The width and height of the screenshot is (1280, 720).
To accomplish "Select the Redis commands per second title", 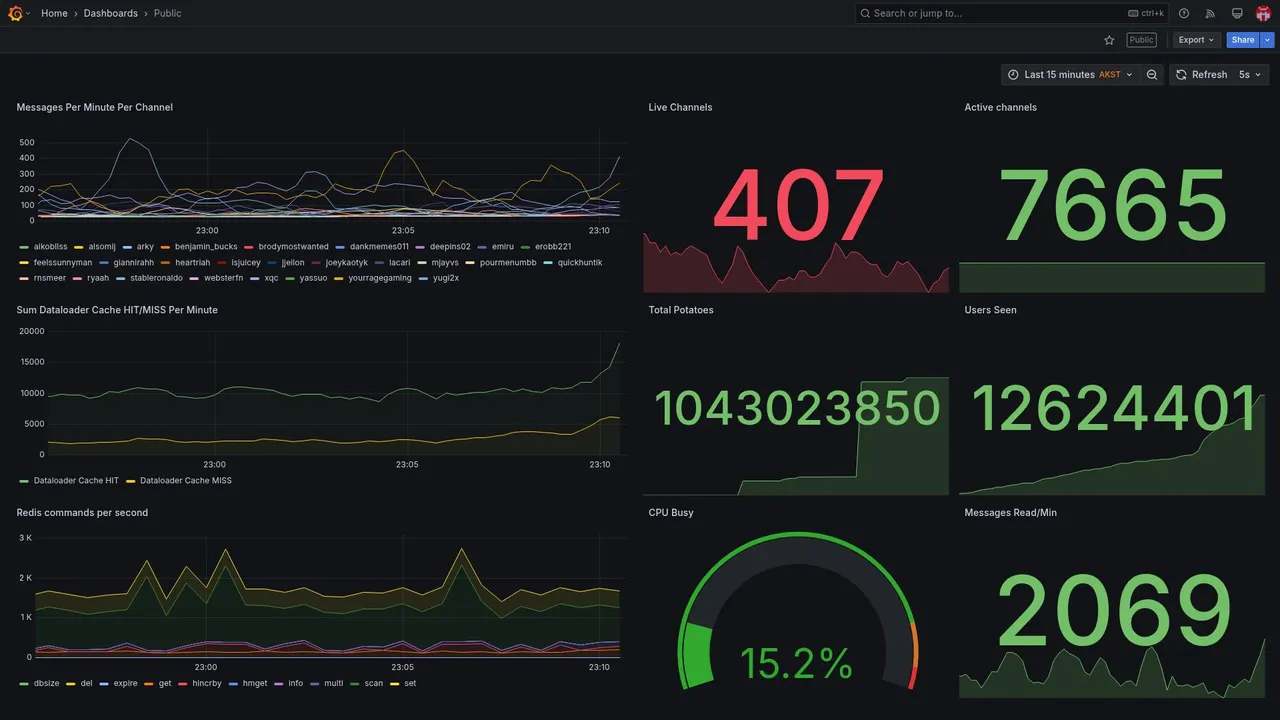I will pyautogui.click(x=82, y=513).
